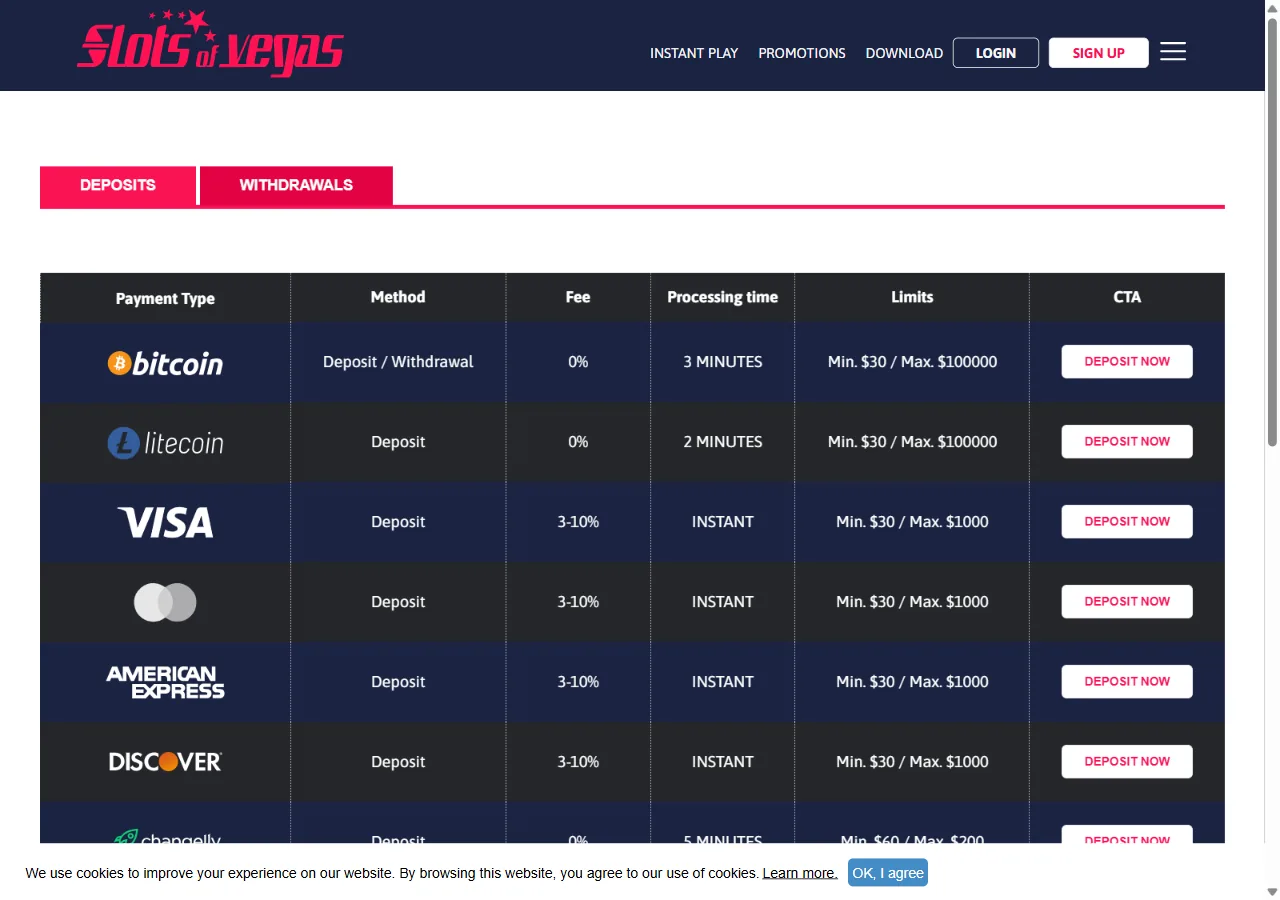Open Instant Play from the navigation
Screen dimensions: 1280x900
(694, 53)
